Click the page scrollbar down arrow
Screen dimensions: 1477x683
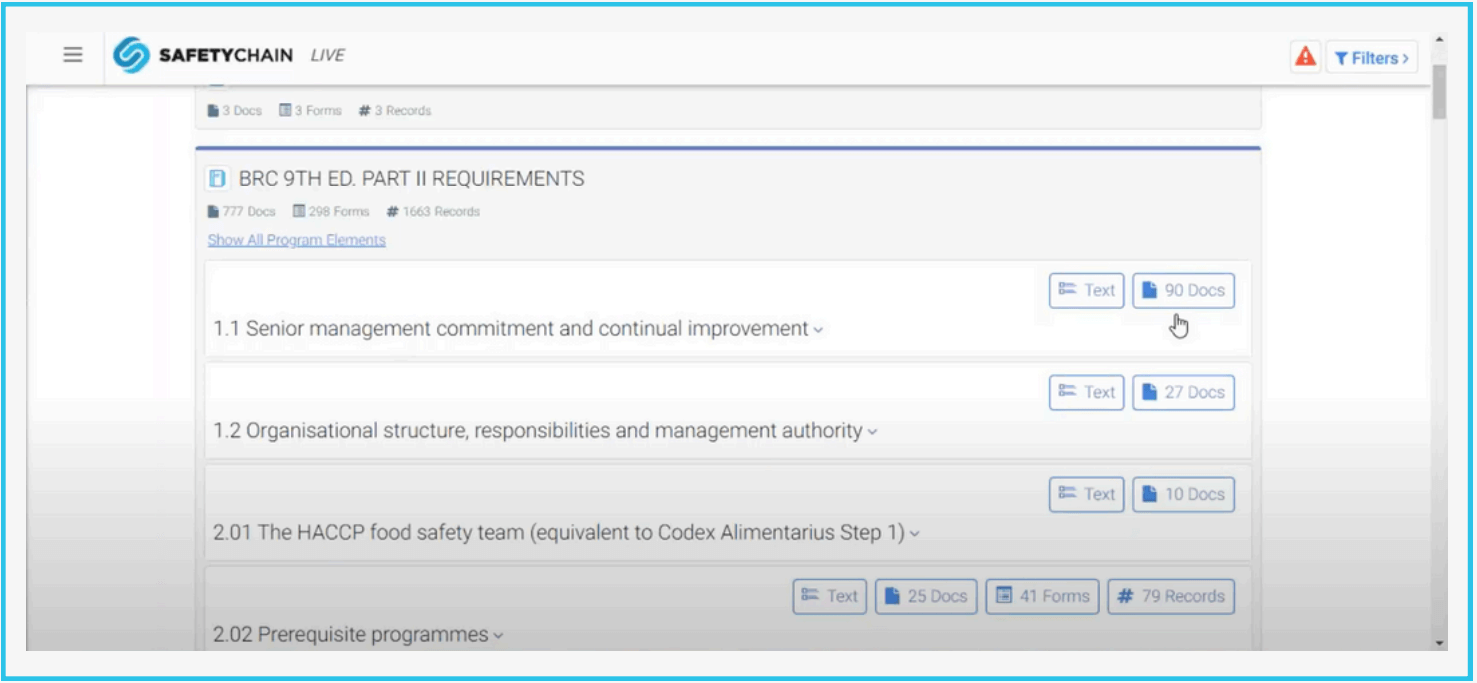[1439, 642]
